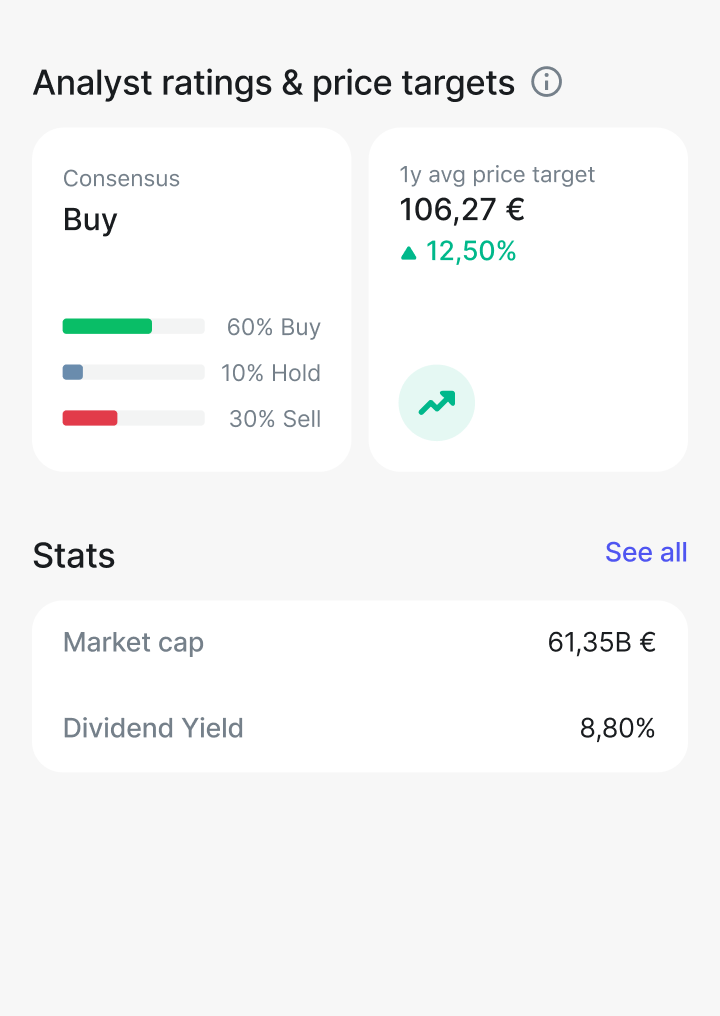Tap the 61,35B € market cap value

click(x=602, y=642)
